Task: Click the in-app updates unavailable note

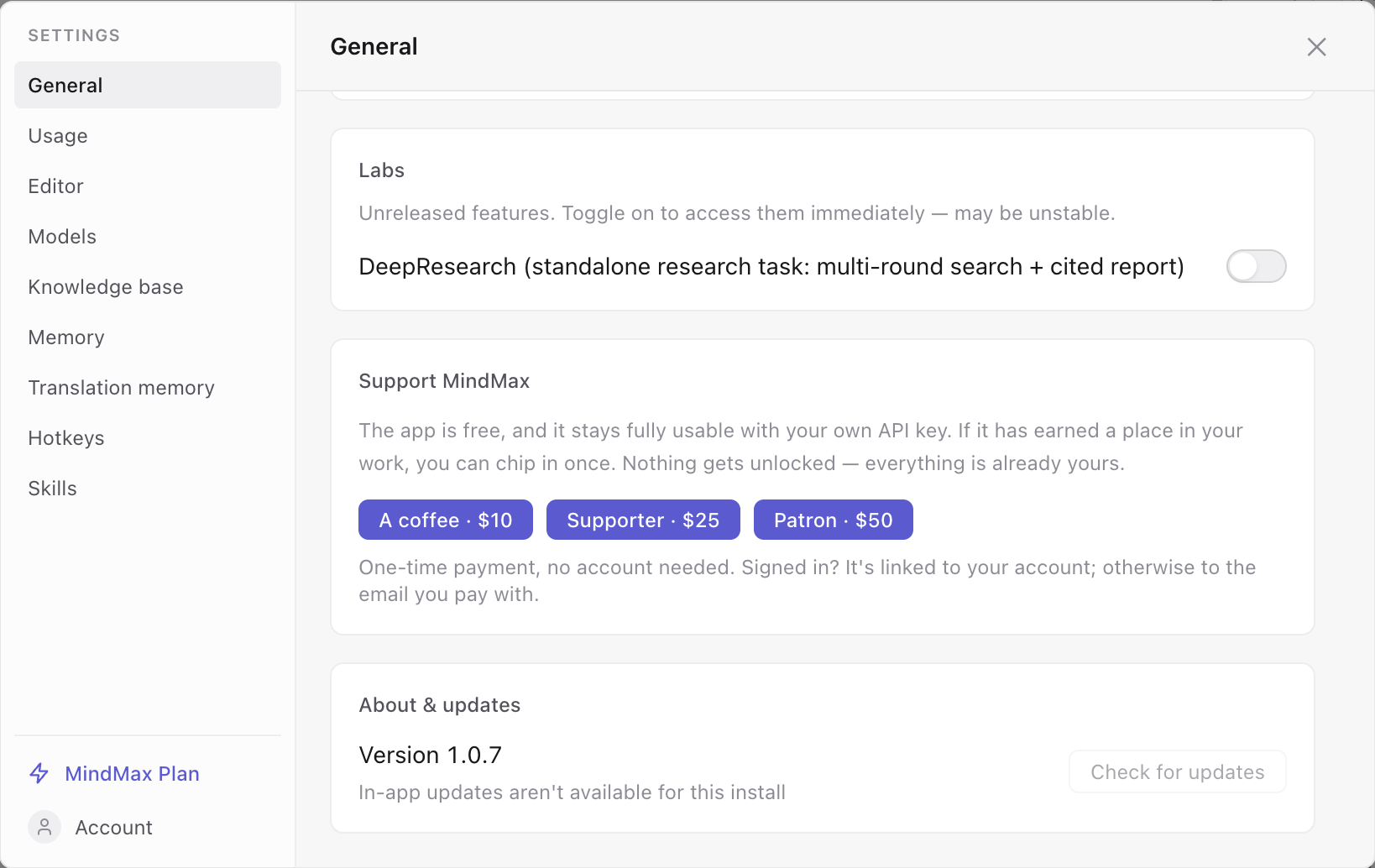Action: [x=572, y=792]
